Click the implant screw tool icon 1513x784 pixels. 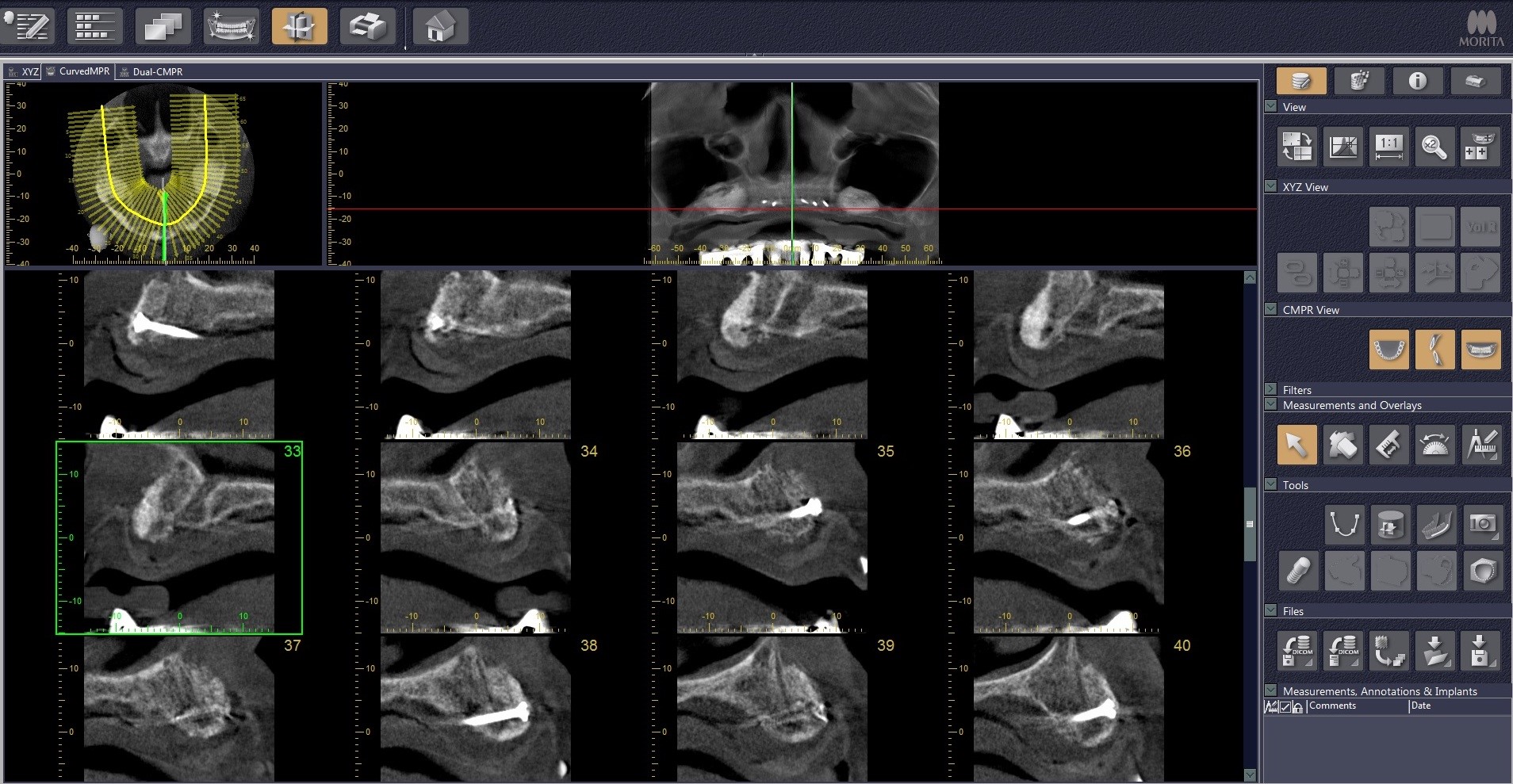pyautogui.click(x=1297, y=570)
